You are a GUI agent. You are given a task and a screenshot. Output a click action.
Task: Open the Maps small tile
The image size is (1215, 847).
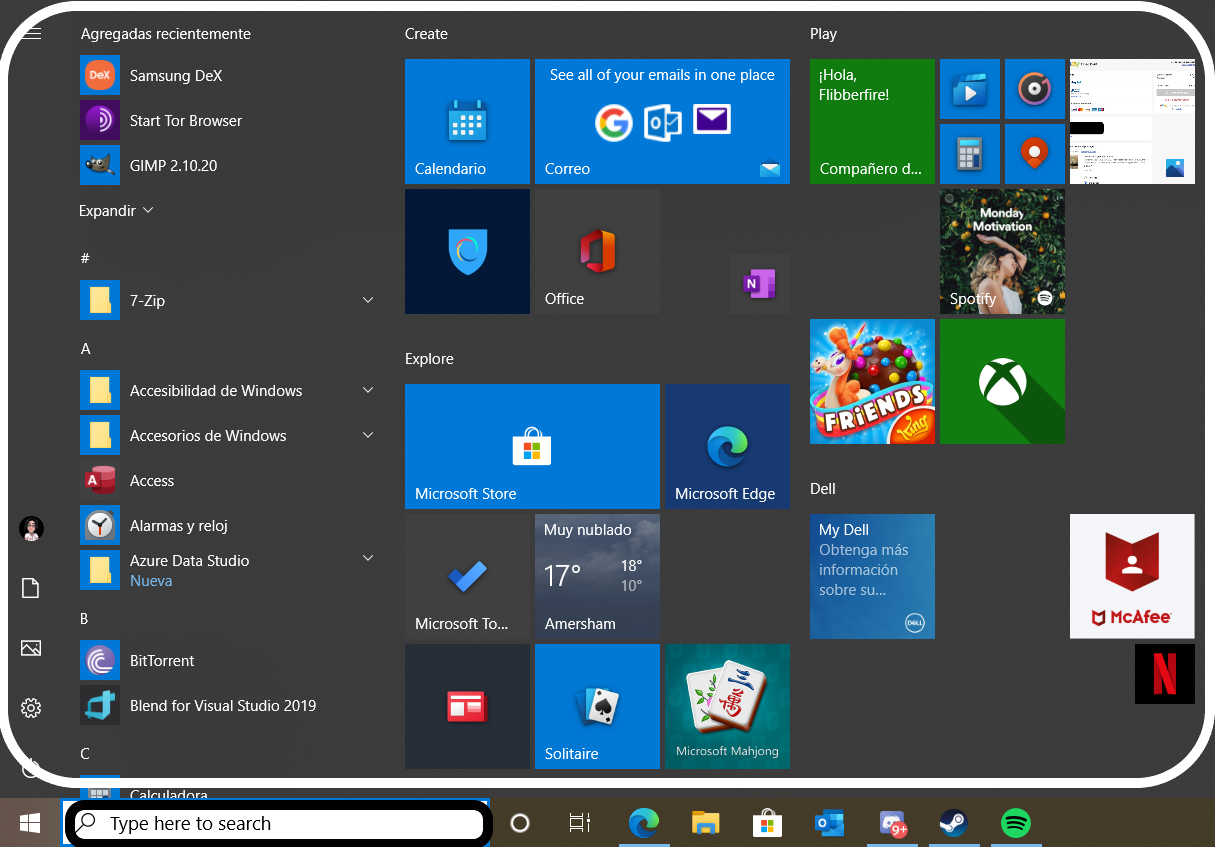pos(1034,154)
